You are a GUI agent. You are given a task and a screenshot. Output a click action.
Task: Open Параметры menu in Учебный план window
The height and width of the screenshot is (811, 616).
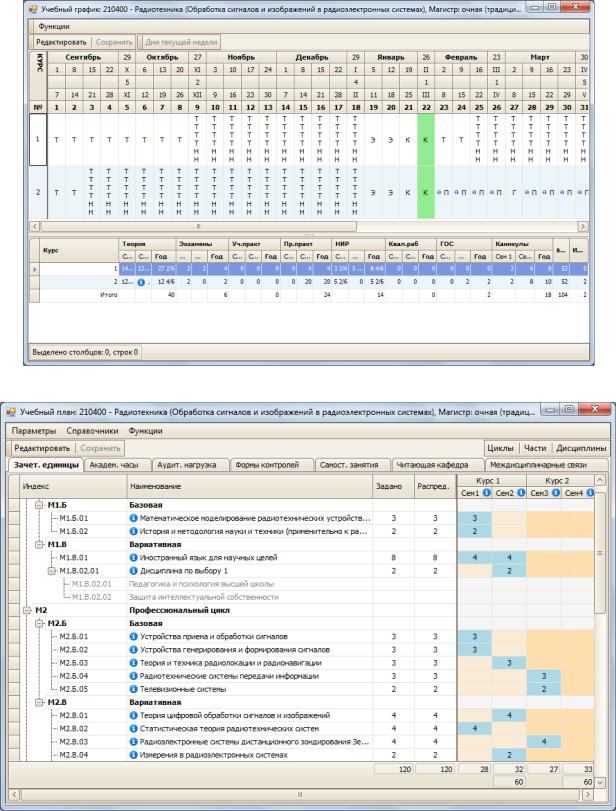[x=34, y=430]
